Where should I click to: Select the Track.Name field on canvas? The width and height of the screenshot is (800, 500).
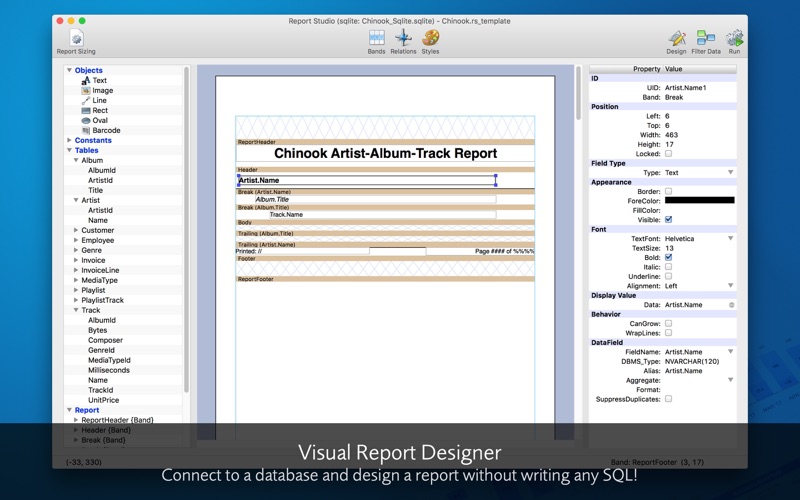point(383,215)
